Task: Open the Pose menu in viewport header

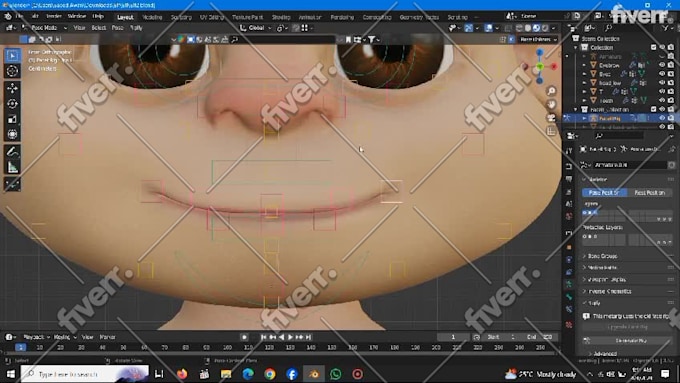Action: 118,27
